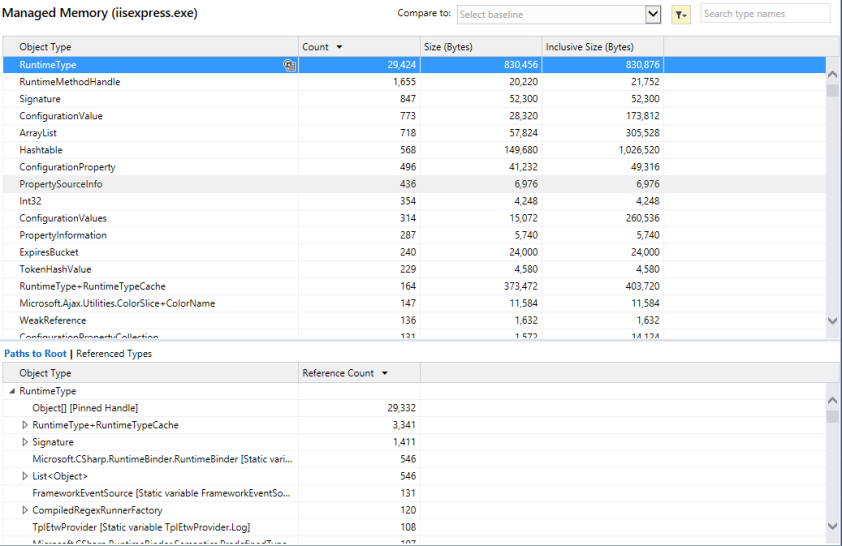This screenshot has width=842, height=546.
Task: Select the Microsoft.Ajax.Utilities.ColorSlice+ColorName row
Action: 414,303
